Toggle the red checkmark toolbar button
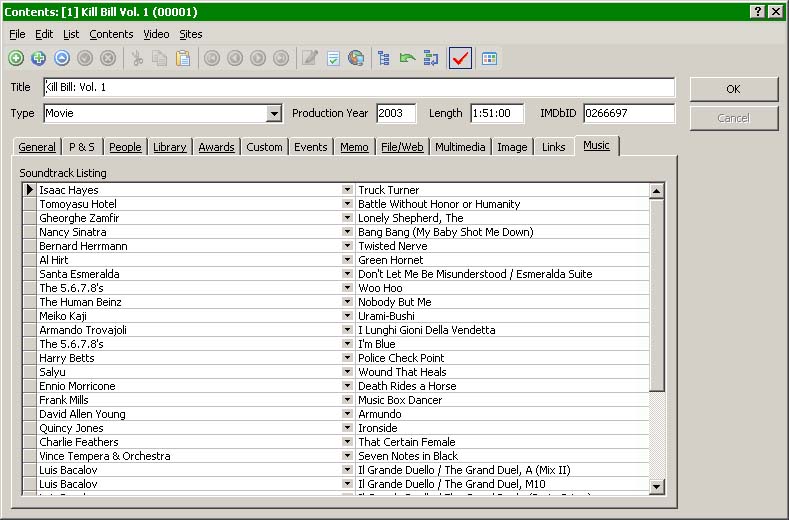Screen dimensions: 789x520 460,58
